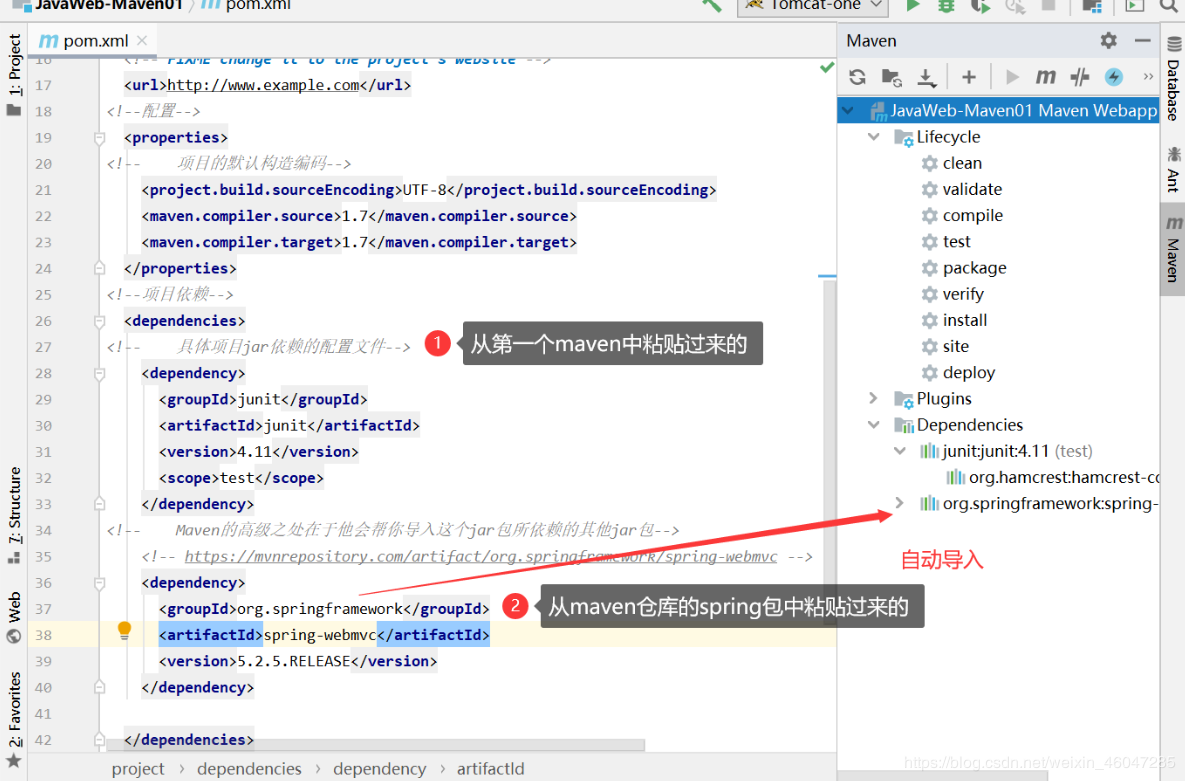Select org.hamcrest:hamcrest dependency item
The image size is (1185, 781).
tap(1053, 478)
